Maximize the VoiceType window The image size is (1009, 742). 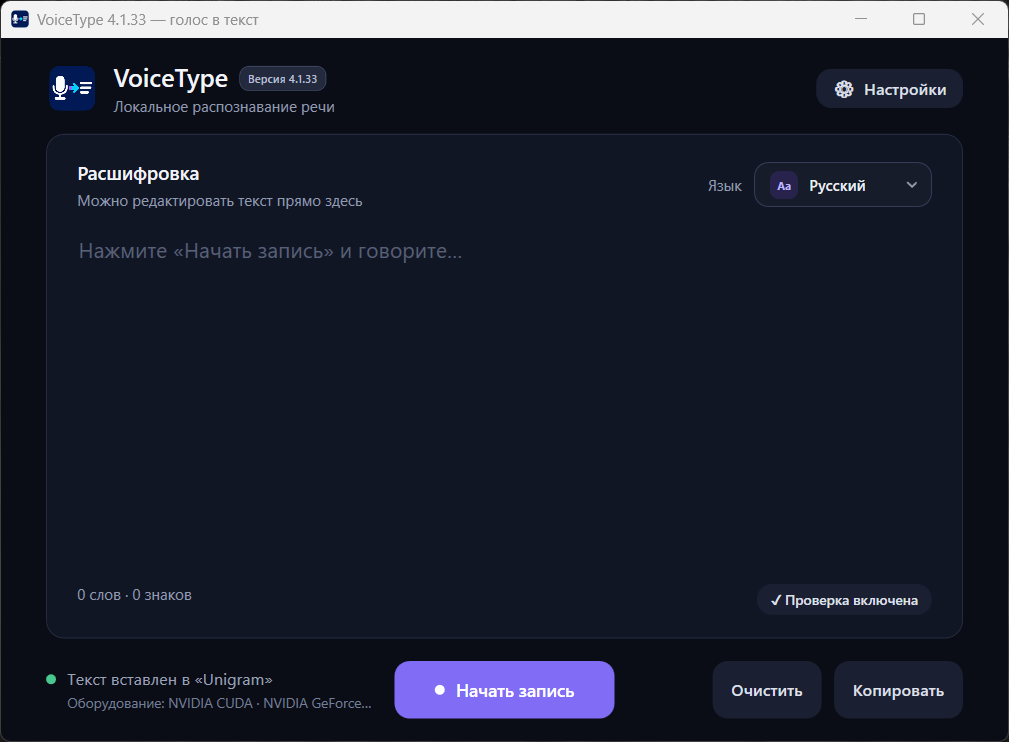coord(919,19)
